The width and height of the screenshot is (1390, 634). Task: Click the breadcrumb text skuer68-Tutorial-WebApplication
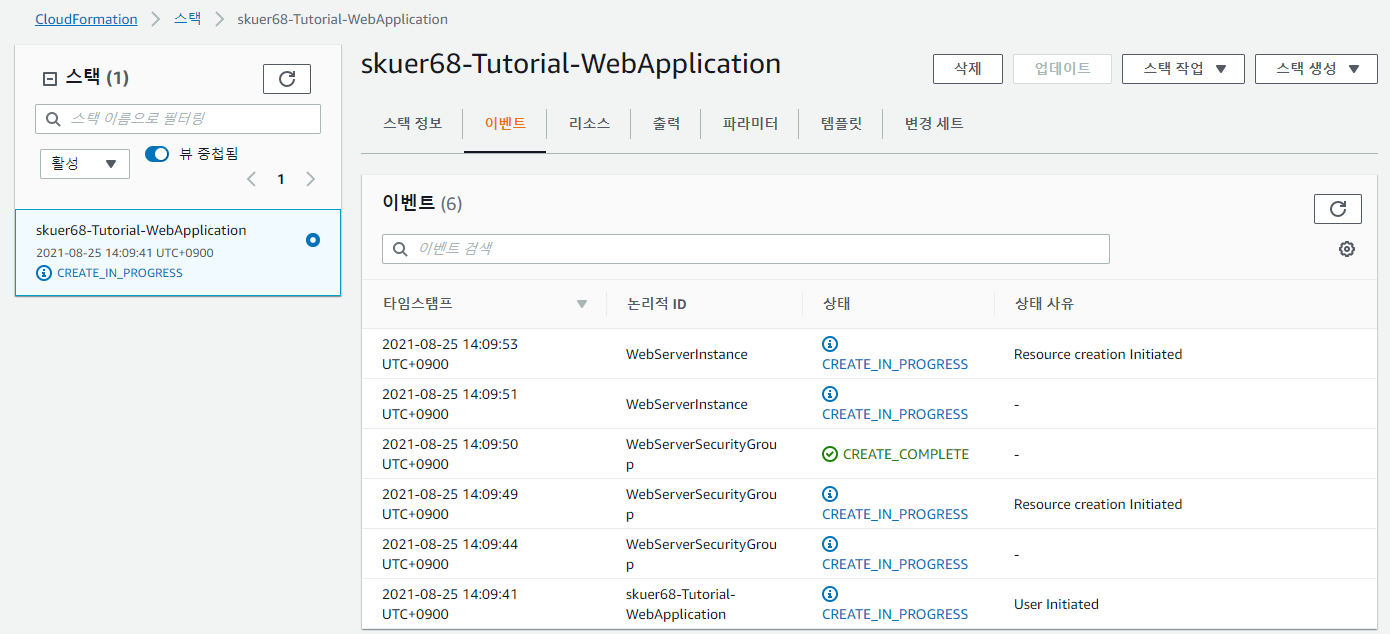pos(343,19)
